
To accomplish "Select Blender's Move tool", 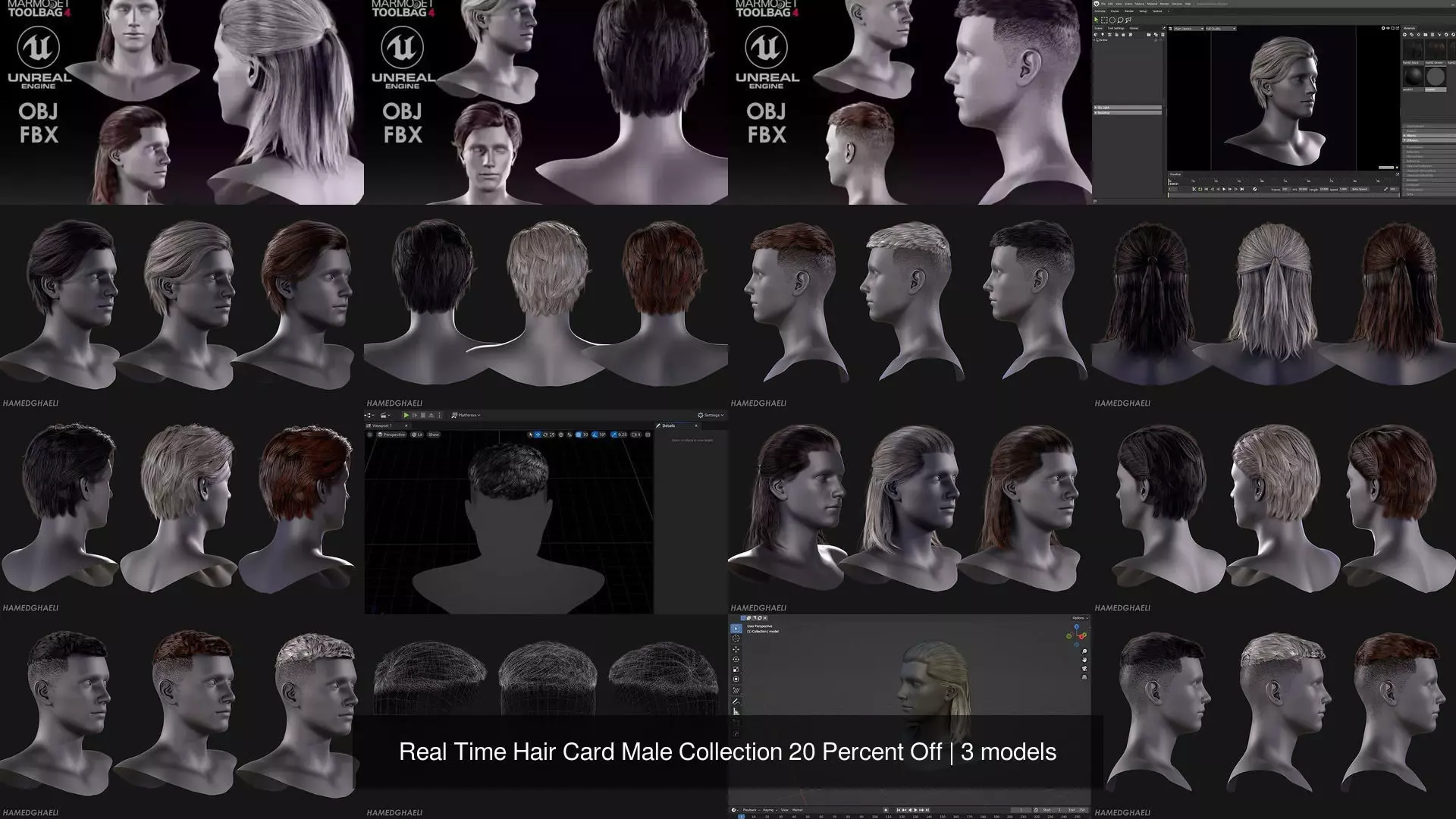I will [x=736, y=650].
